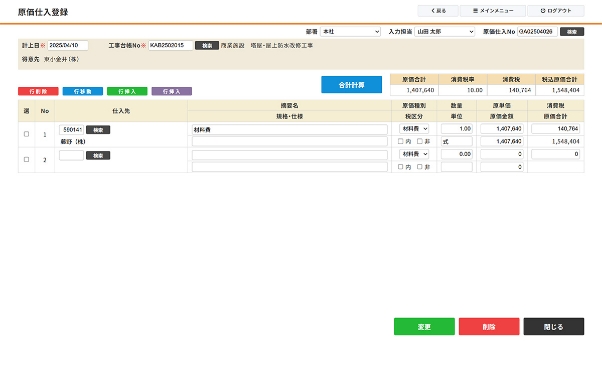Screen dimensions: 602x376
Task: Check the 非 tax checkbox in row 1
Action: click(x=420, y=141)
